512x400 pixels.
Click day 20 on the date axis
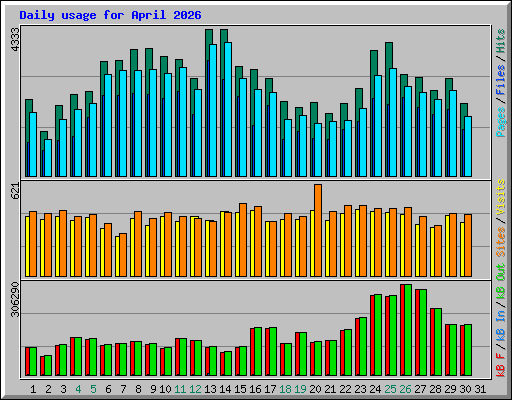tap(315, 389)
